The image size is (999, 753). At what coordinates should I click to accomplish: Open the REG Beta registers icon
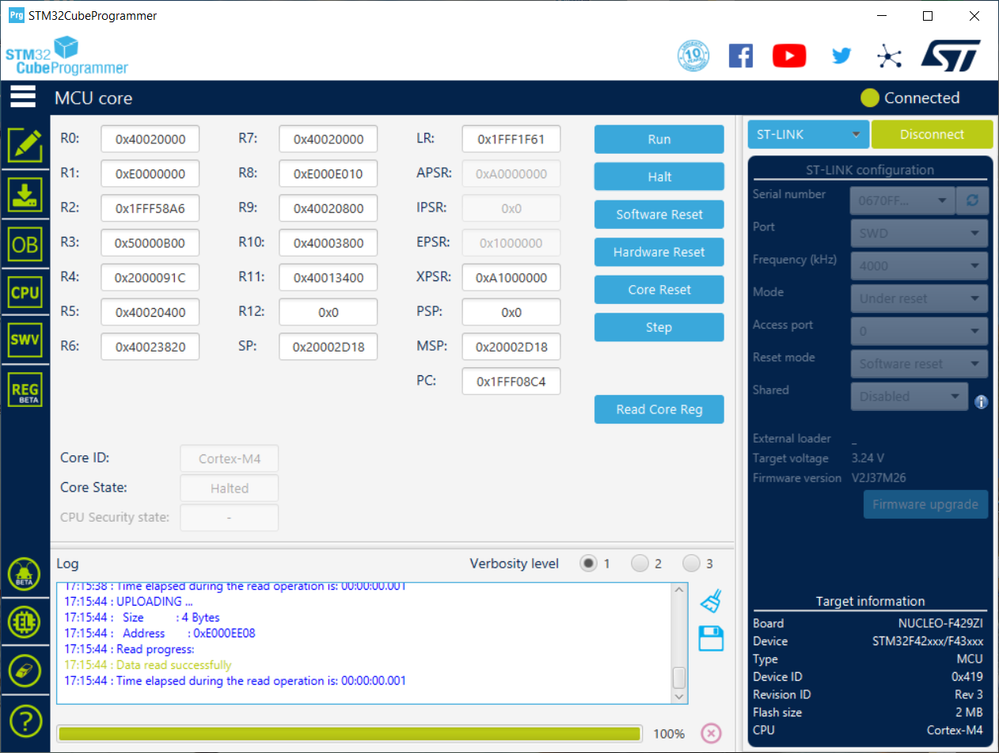click(x=25, y=389)
